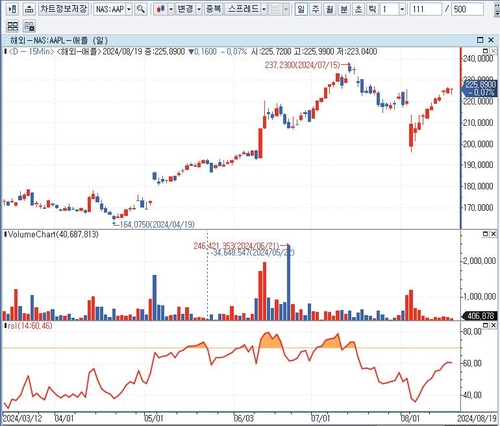Select the candlestick chart type icon
This screenshot has height=426, width=500.
pos(161,9)
